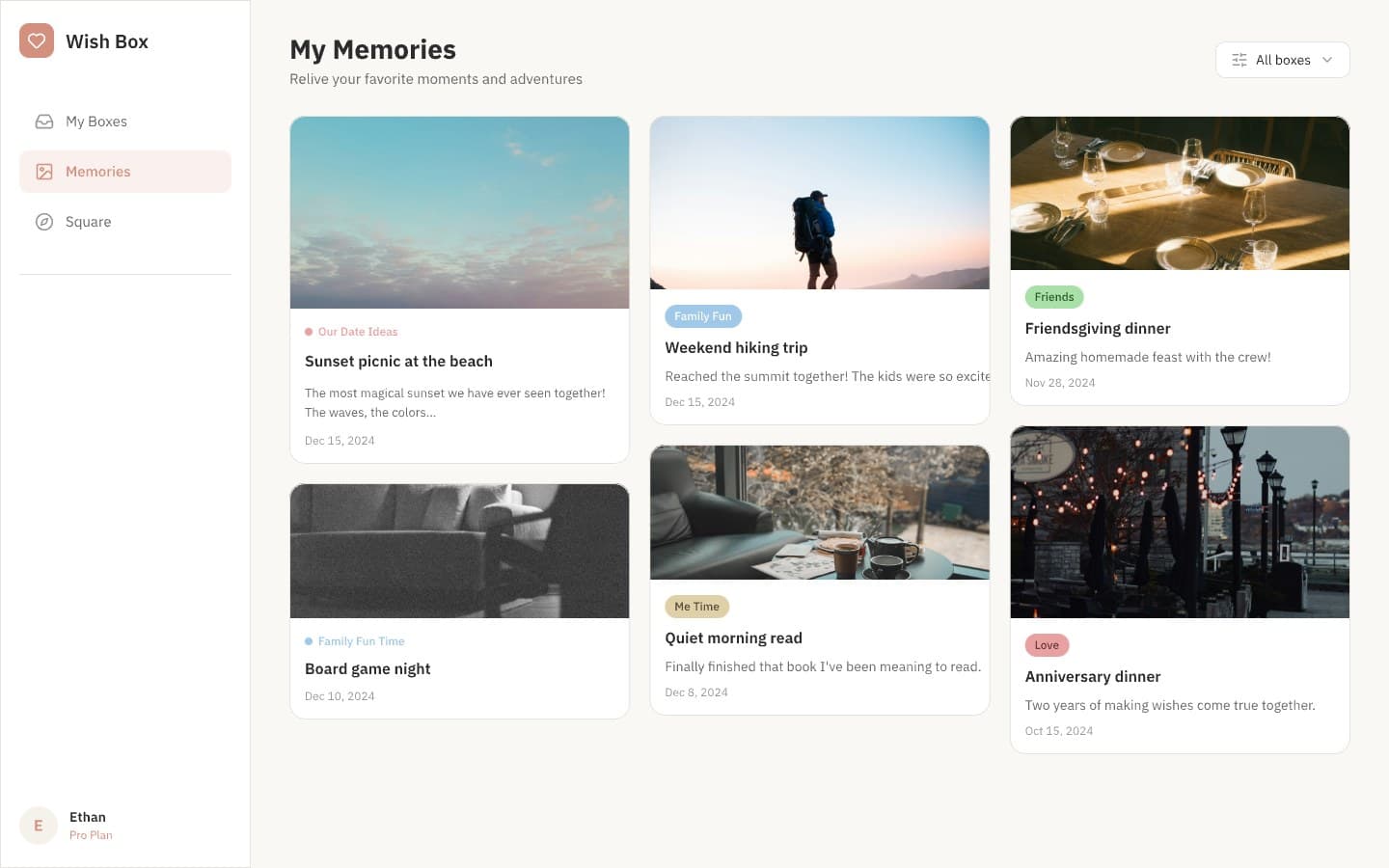Click the Memories image icon in sidebar
This screenshot has width=1389, height=868.
coord(43,171)
